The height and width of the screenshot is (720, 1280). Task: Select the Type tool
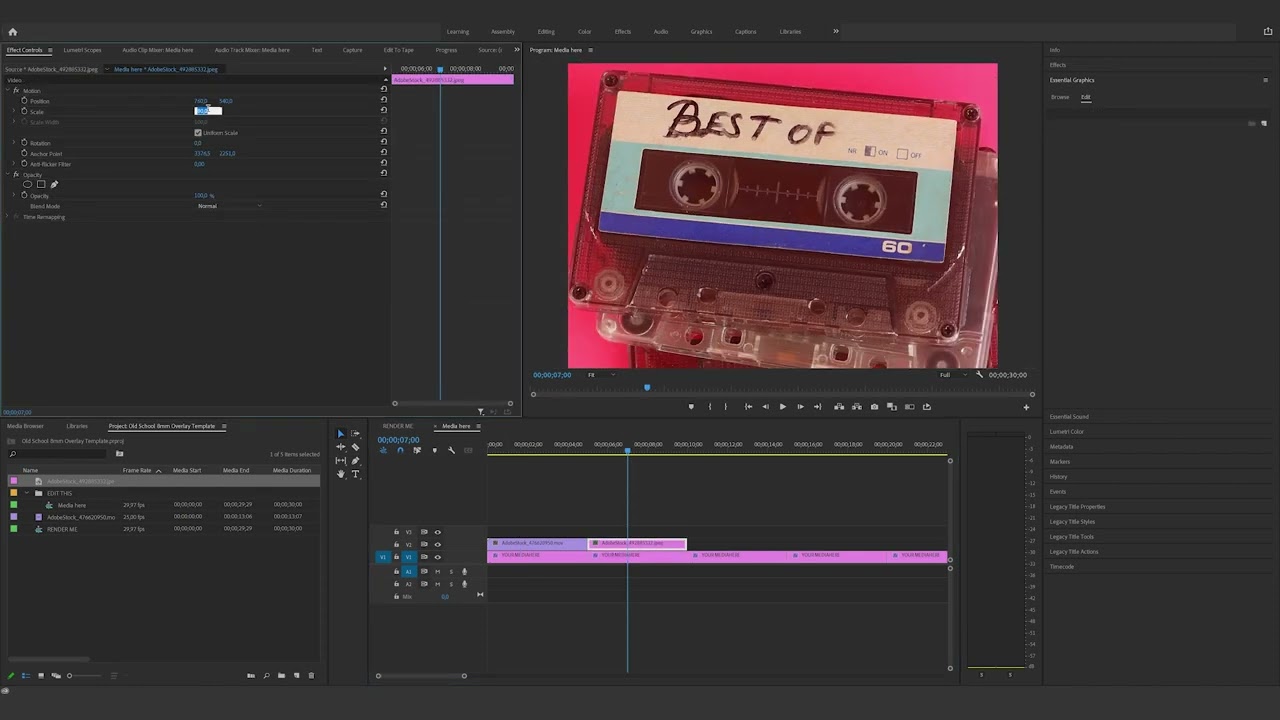pos(355,474)
